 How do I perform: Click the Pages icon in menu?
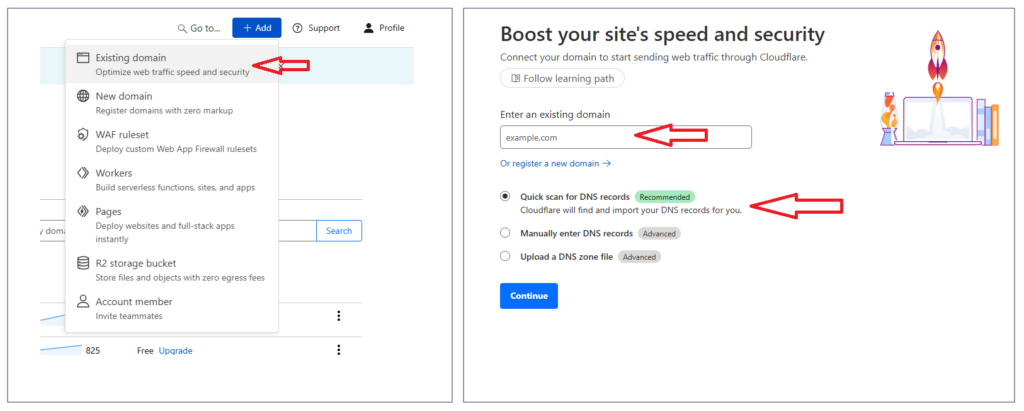(83, 212)
